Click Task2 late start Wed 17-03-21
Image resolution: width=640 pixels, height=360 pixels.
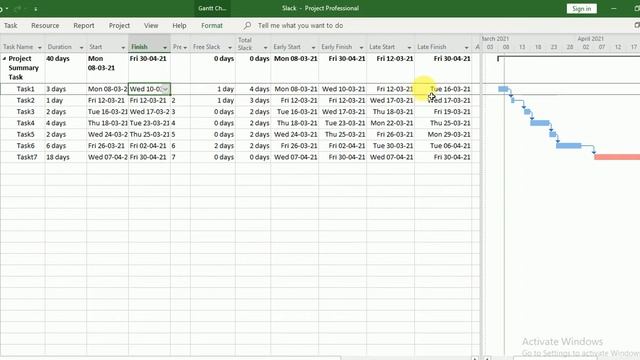pos(391,100)
